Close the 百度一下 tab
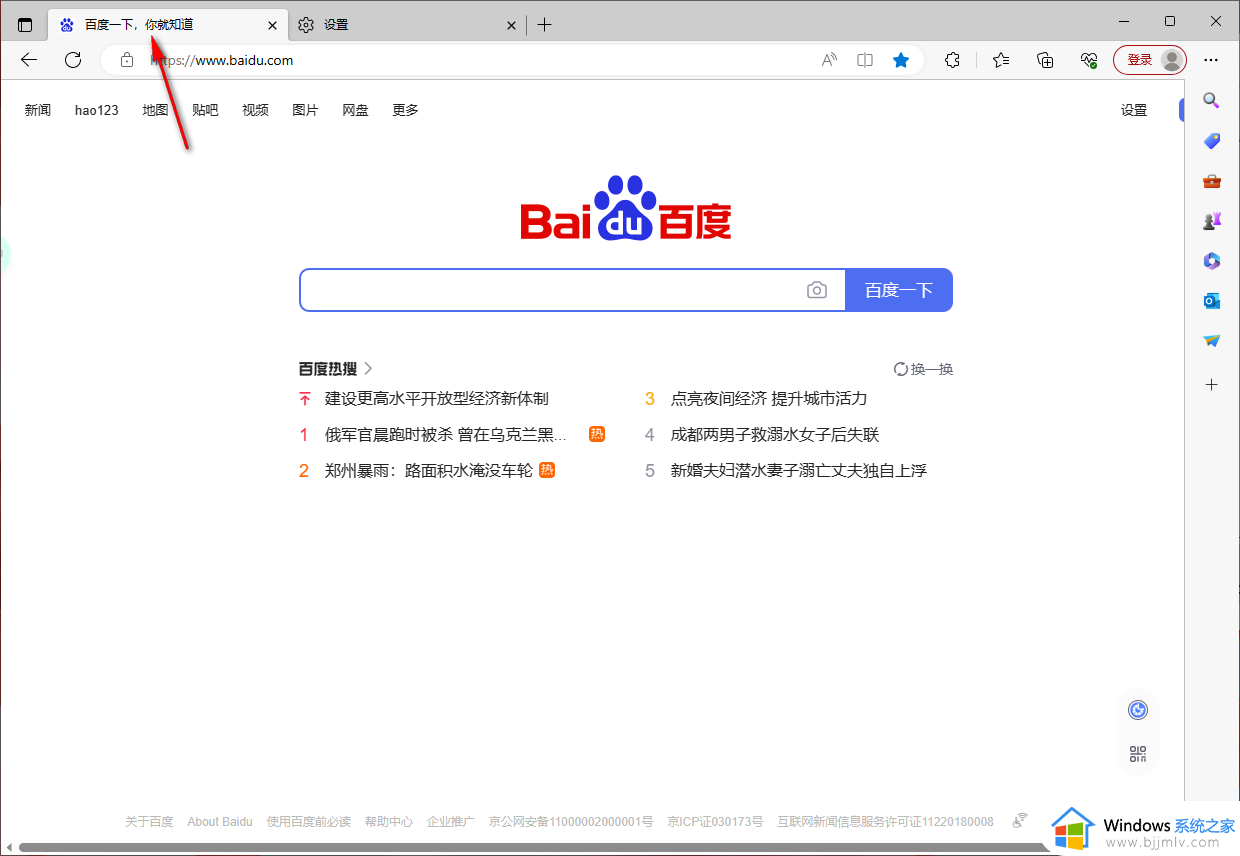 (x=272, y=25)
